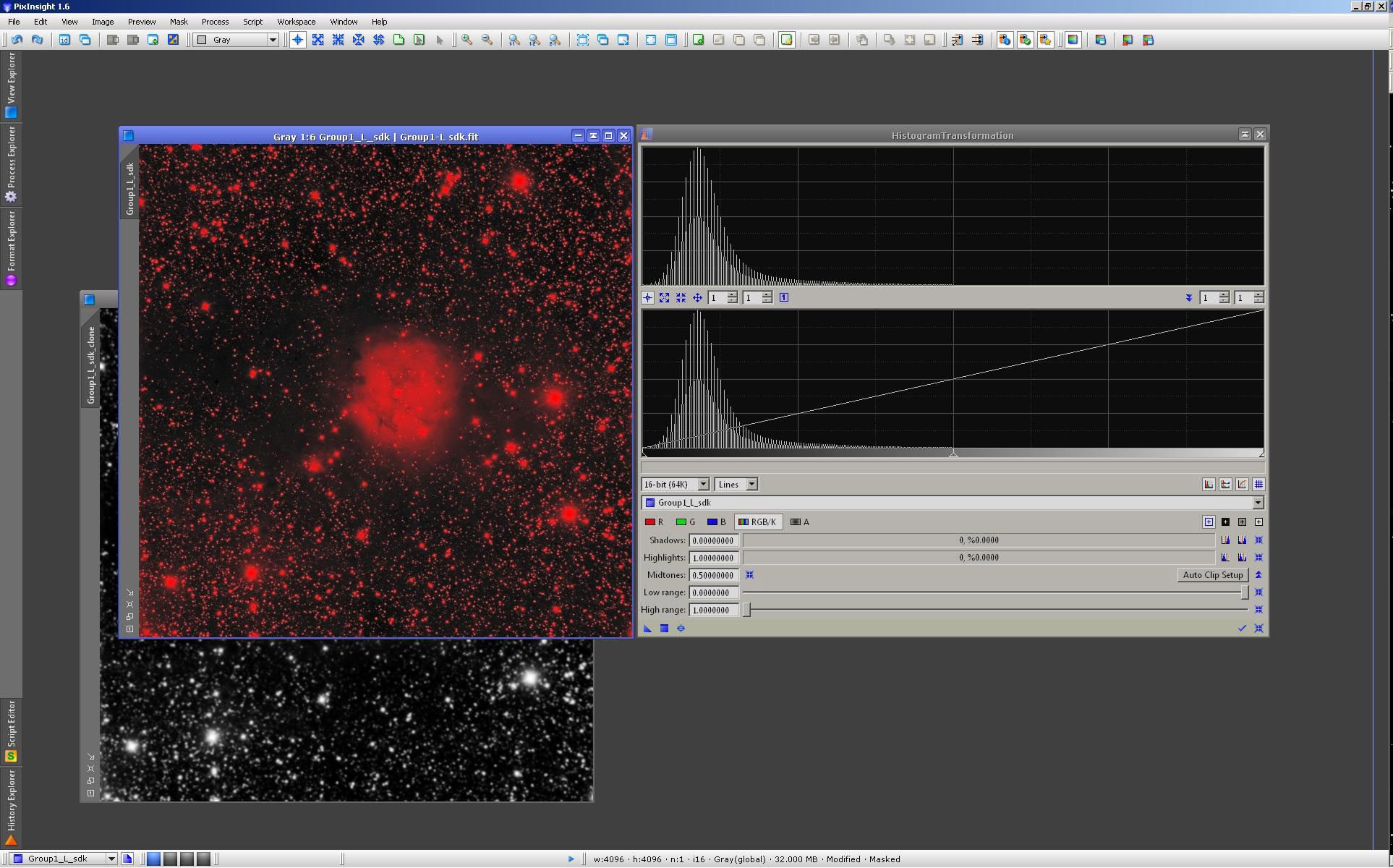Toggle show MTF curve button
The height and width of the screenshot is (868, 1393).
click(x=1242, y=485)
